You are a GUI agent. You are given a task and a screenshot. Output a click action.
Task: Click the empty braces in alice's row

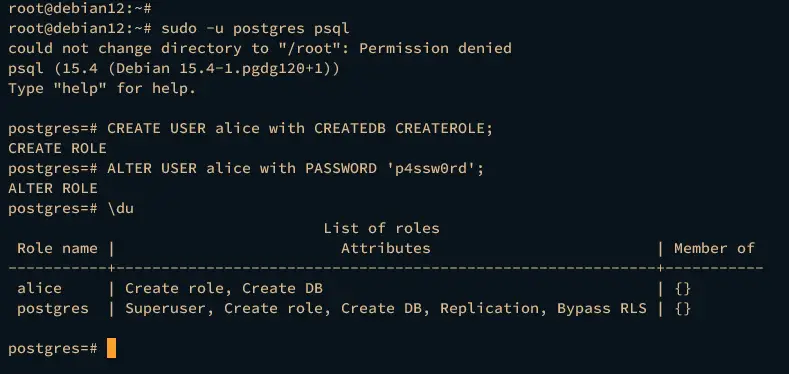point(683,288)
